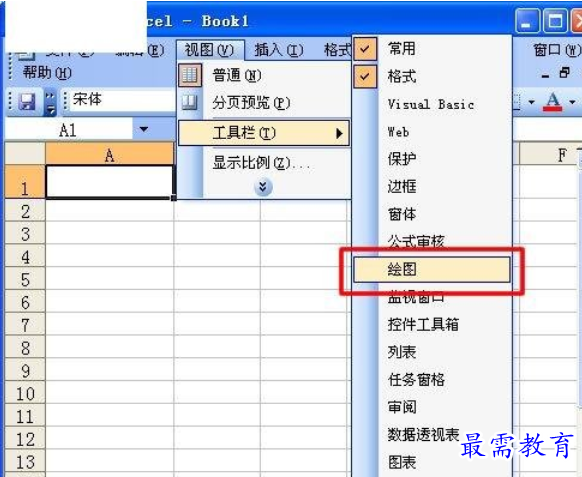Image resolution: width=582 pixels, height=477 pixels.
Task: Select row 5 header
Action: [25, 279]
